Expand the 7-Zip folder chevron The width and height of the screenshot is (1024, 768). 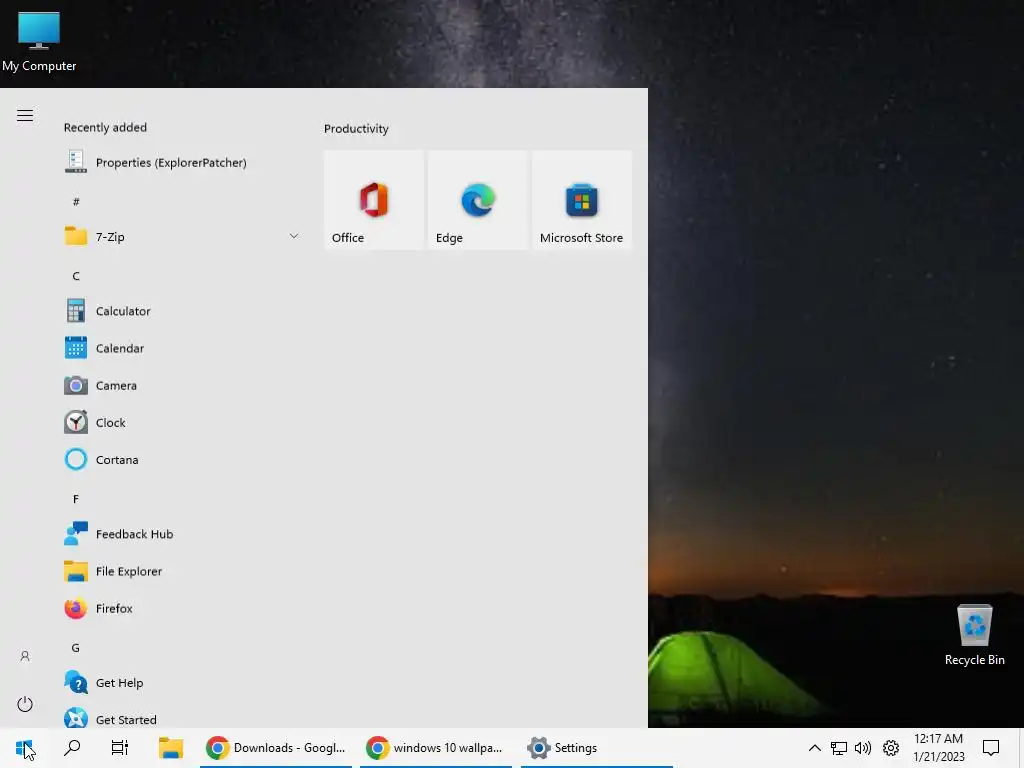click(294, 236)
